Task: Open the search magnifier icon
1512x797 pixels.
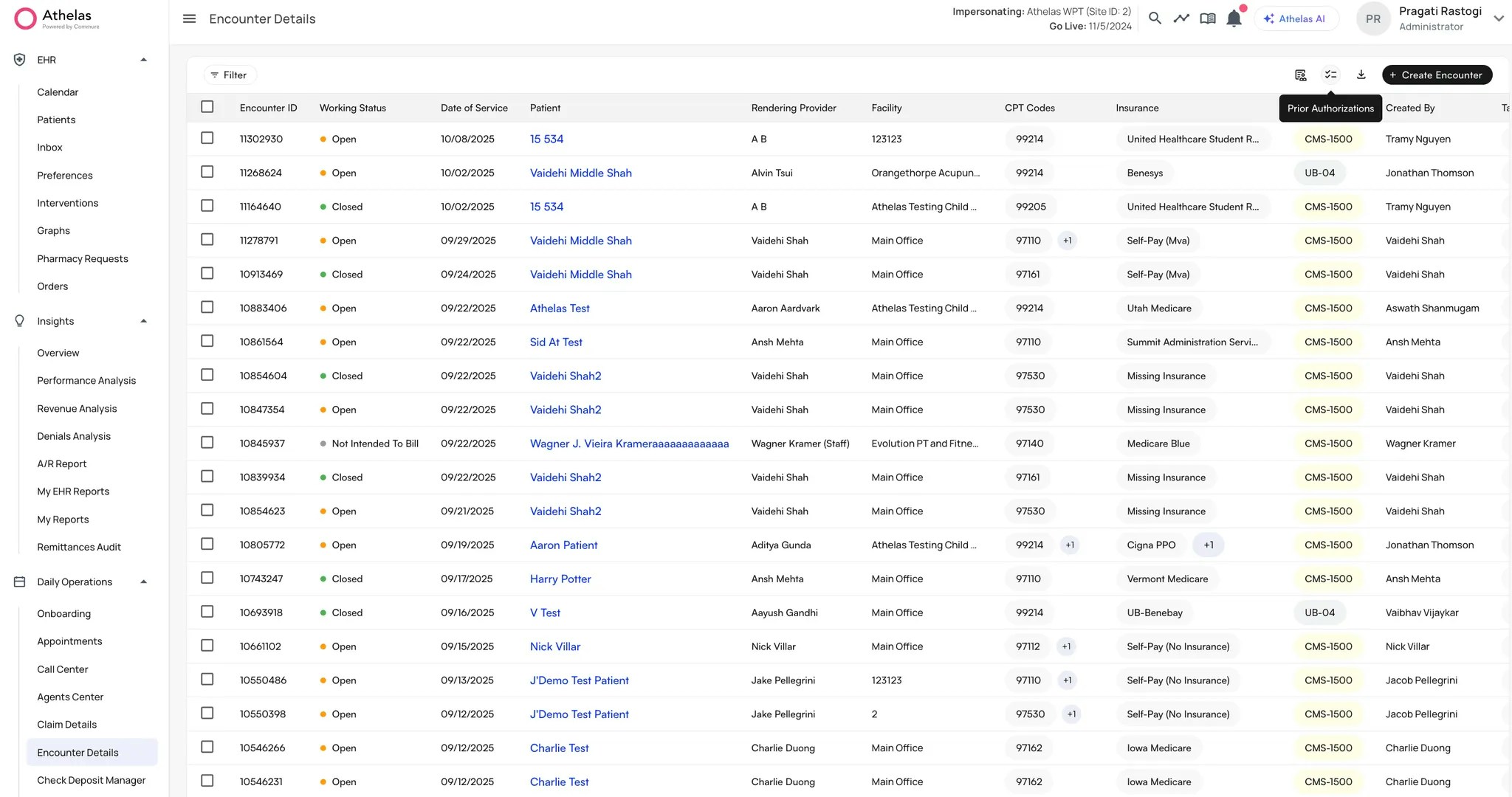Action: (1155, 18)
